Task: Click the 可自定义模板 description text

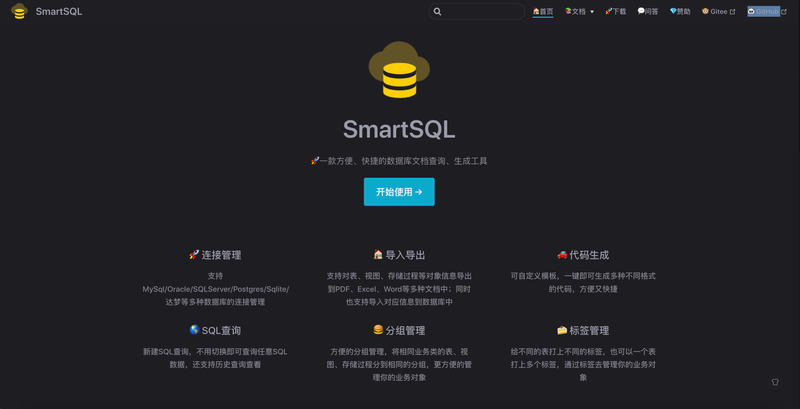Action: pyautogui.click(x=583, y=283)
